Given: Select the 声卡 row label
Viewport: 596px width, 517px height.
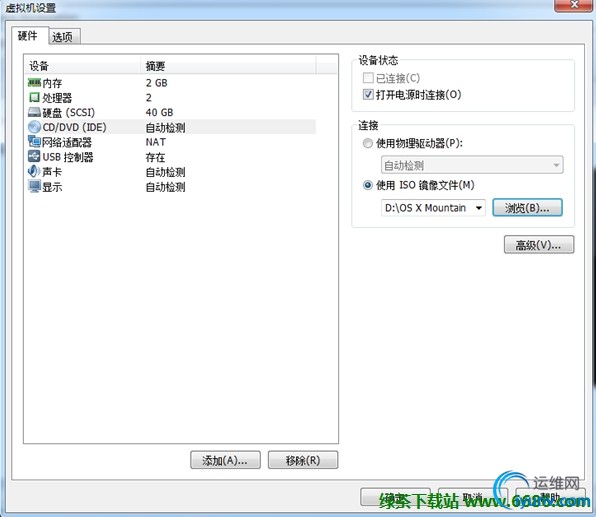Looking at the screenshot, I should click(52, 172).
